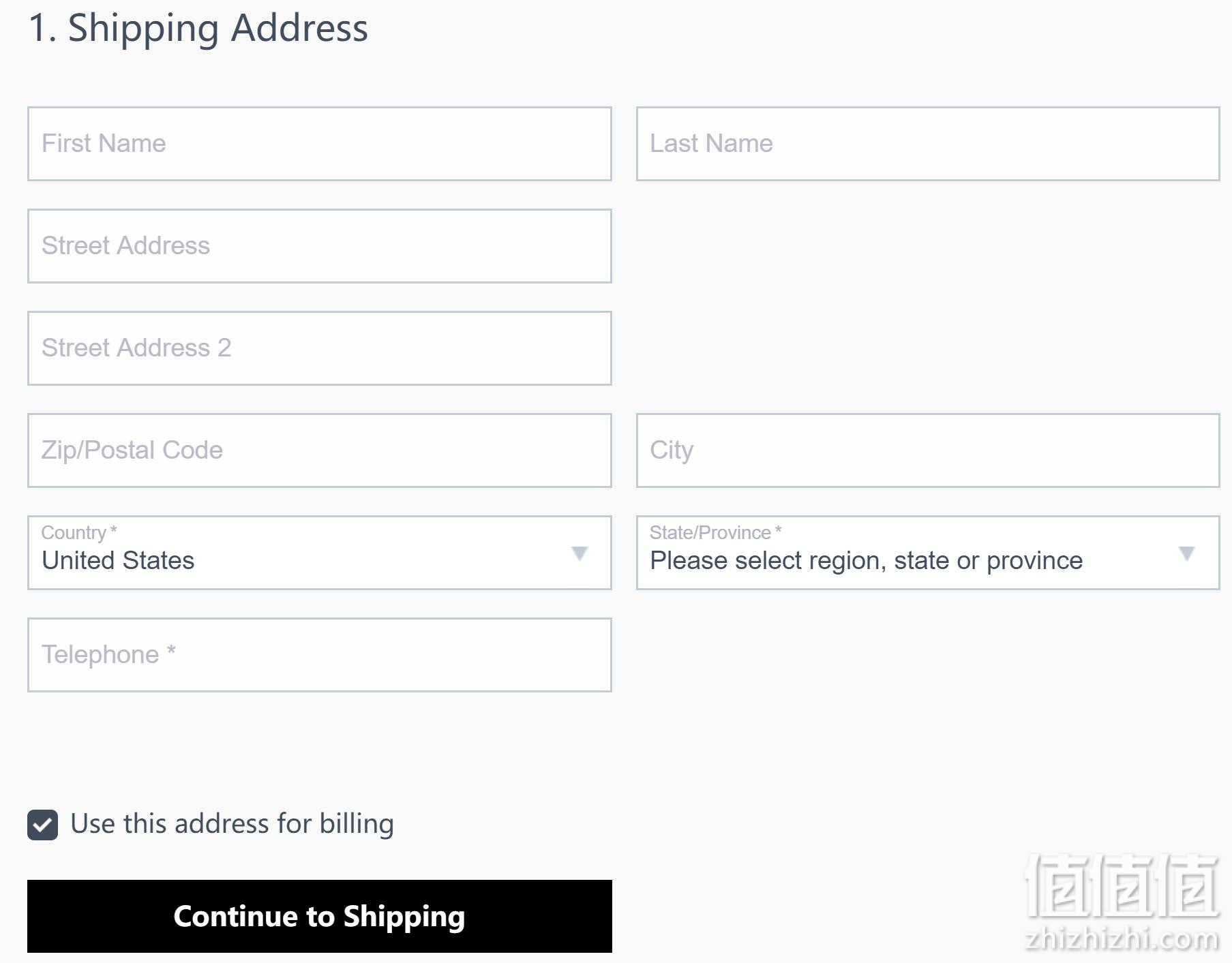Image resolution: width=1232 pixels, height=963 pixels.
Task: Focus the Last Name text box
Action: [927, 144]
